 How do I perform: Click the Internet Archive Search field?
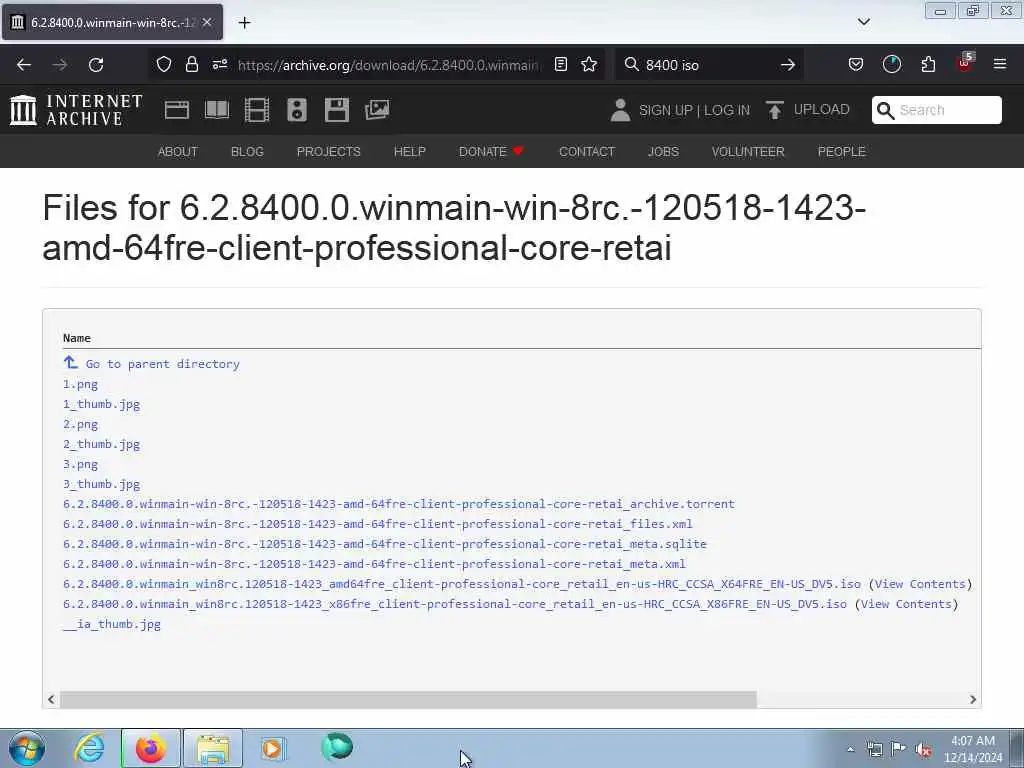[936, 110]
